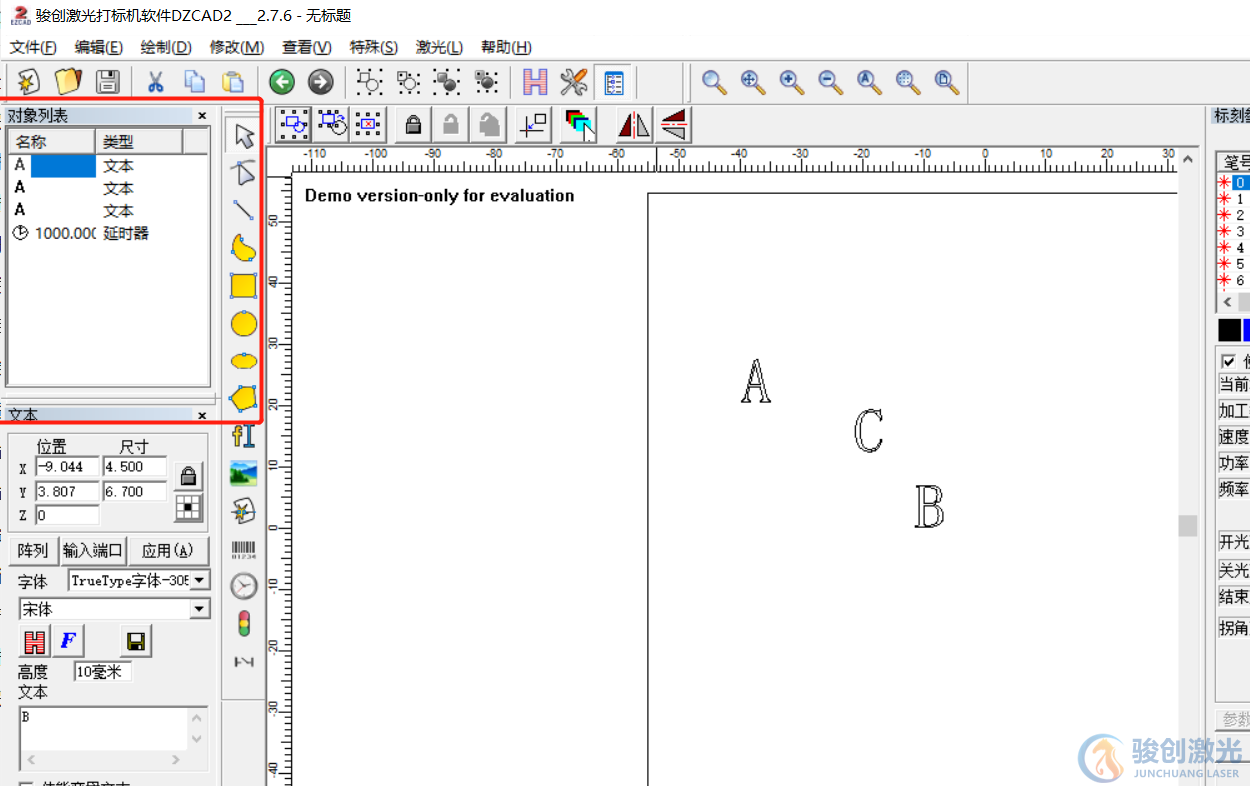
Task: Save the document with the floppy disk icon
Action: click(107, 81)
